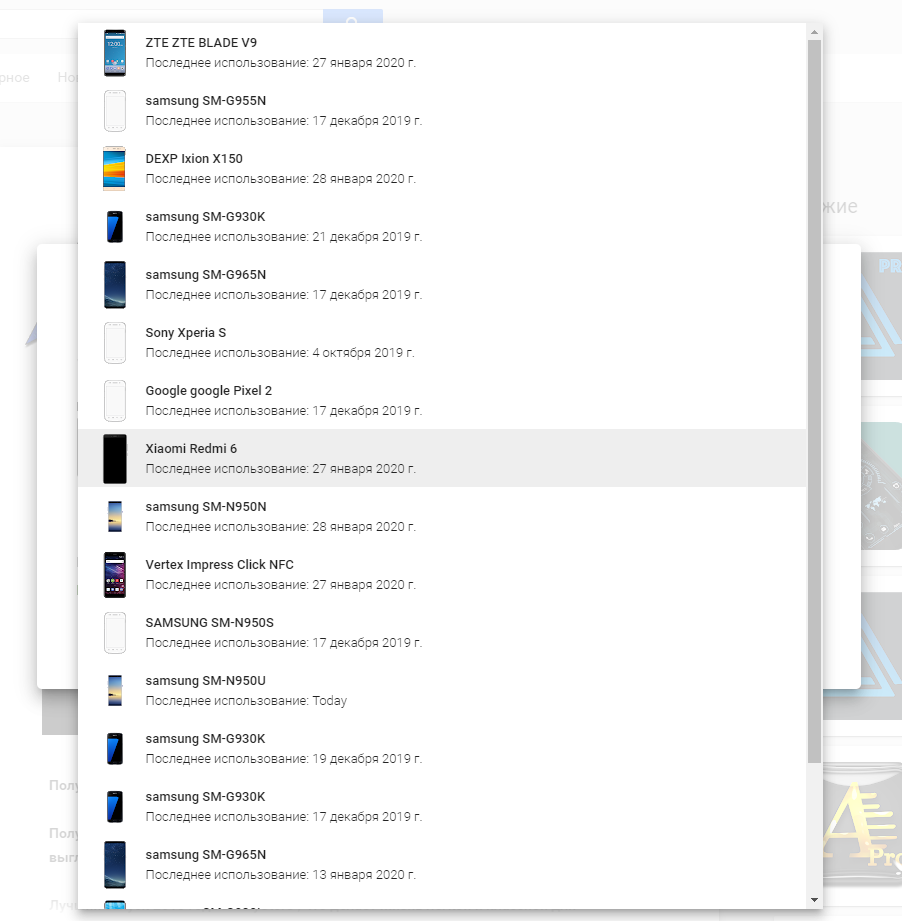This screenshot has height=921, width=902.
Task: Click the blank phone icon beside samsung SM-G955N
Action: pyautogui.click(x=115, y=111)
